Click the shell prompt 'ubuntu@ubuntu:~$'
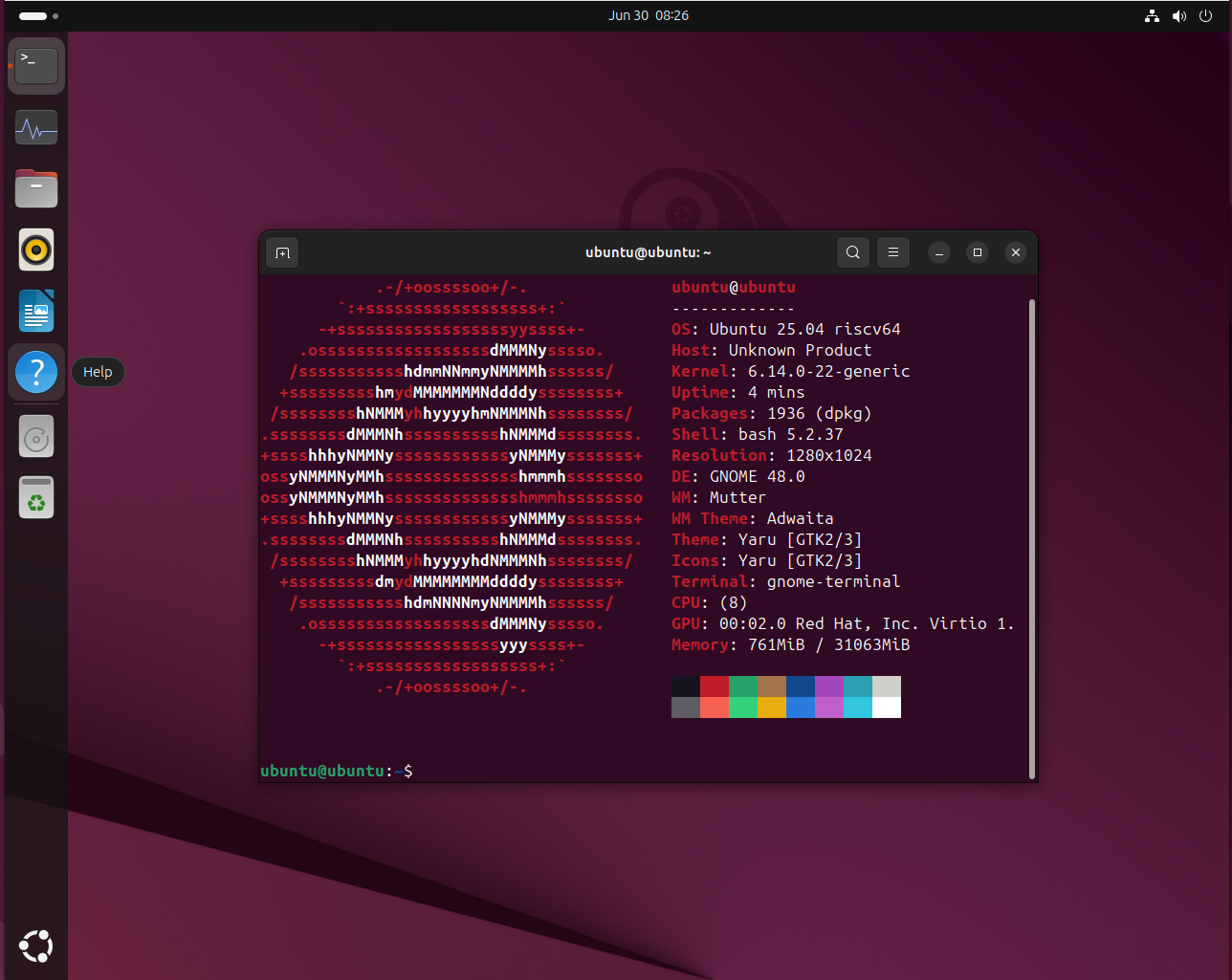This screenshot has width=1232, height=980. pyautogui.click(x=337, y=771)
